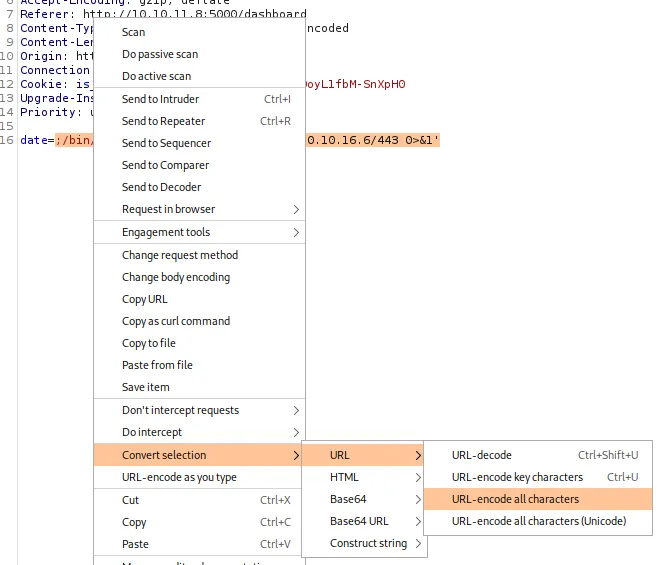Click the Referer header line
The width and height of the screenshot is (657, 565).
(163, 14)
